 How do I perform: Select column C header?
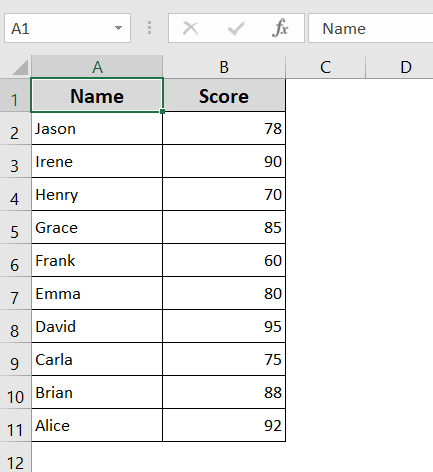[325, 67]
